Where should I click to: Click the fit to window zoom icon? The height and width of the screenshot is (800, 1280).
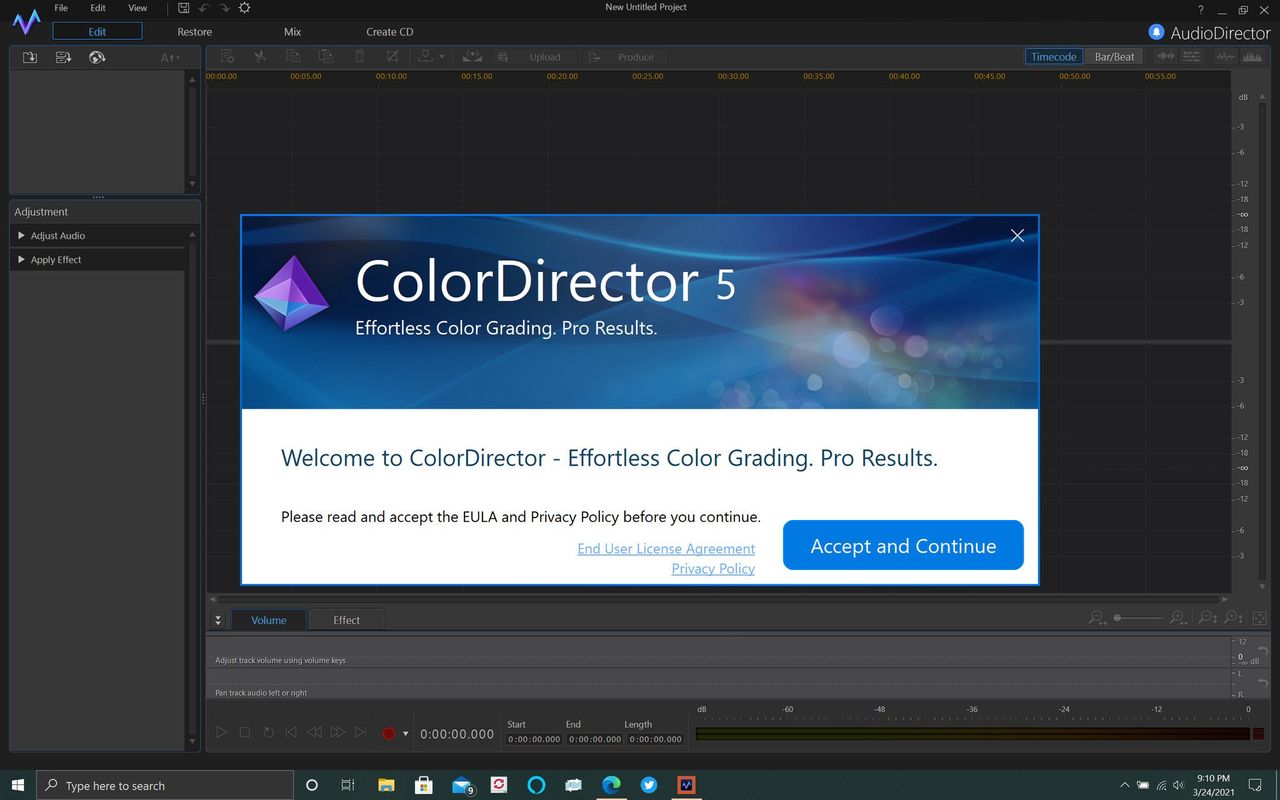pos(1260,618)
